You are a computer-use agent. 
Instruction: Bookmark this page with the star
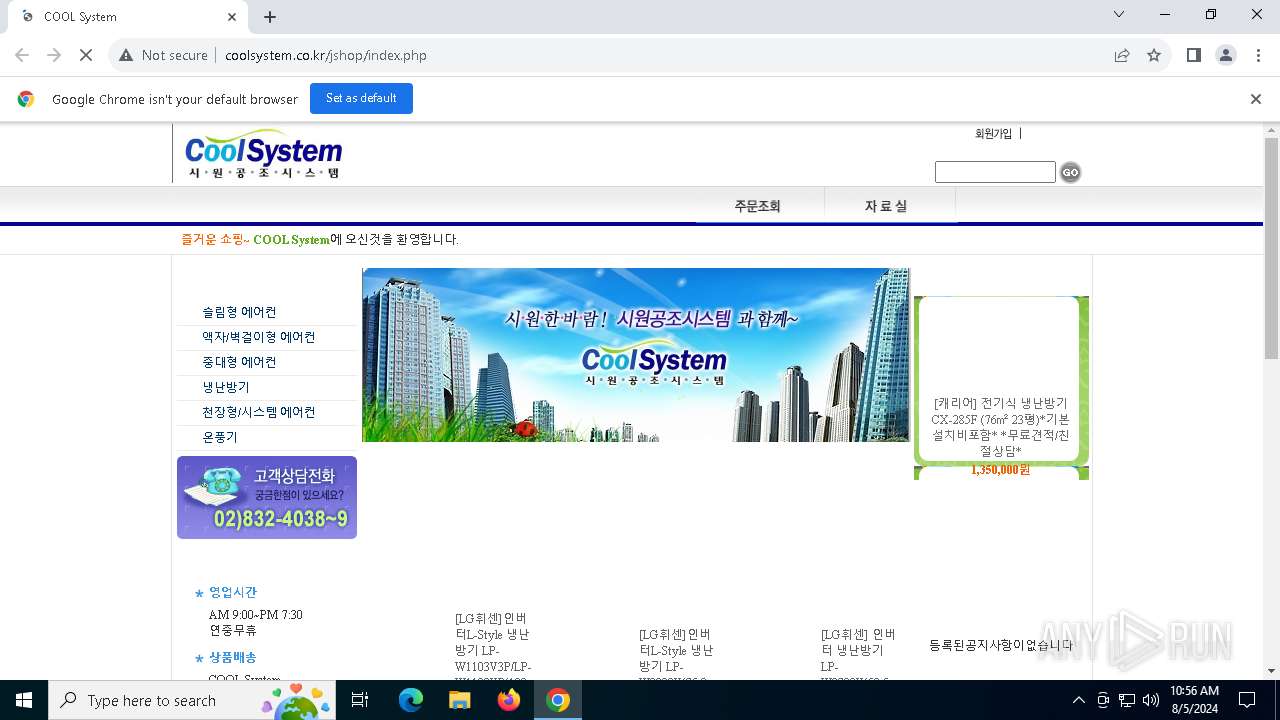pyautogui.click(x=1154, y=55)
